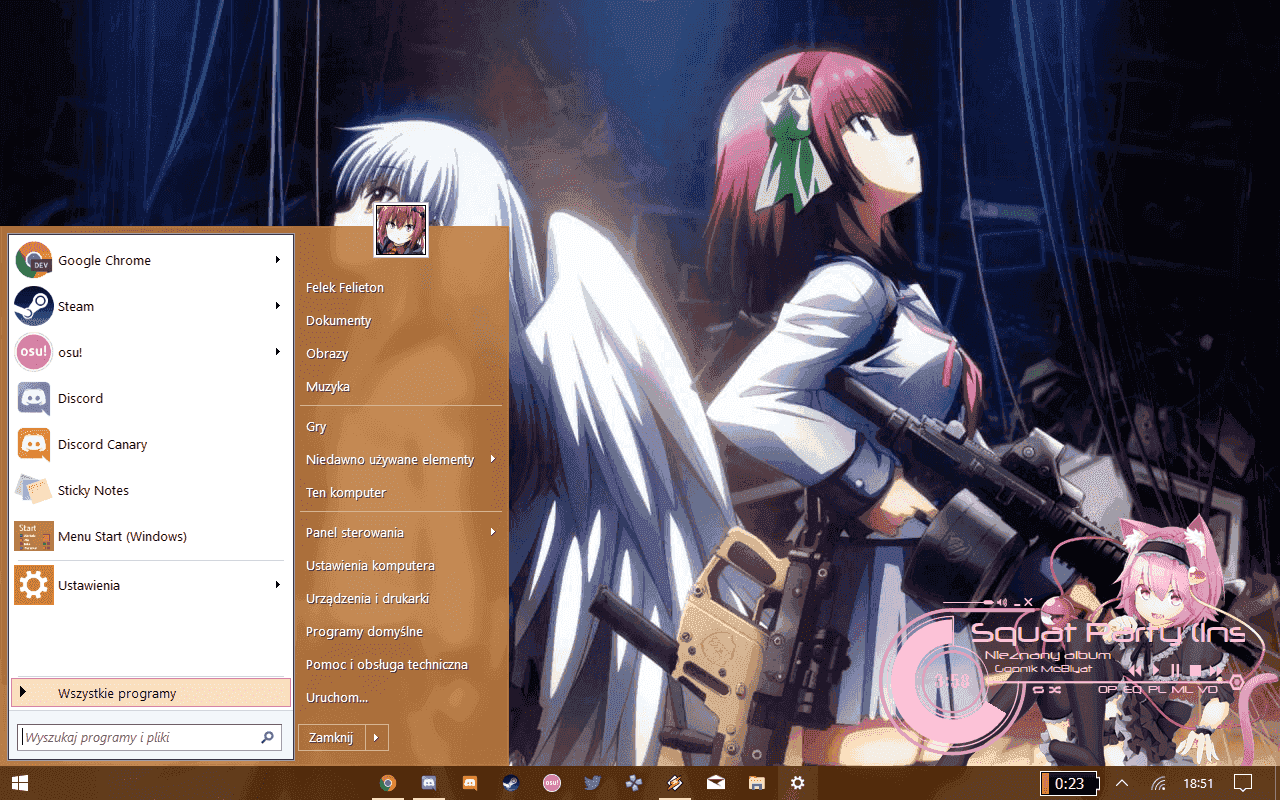This screenshot has height=800, width=1280.
Task: Toggle the EQ equalizer in music widget
Action: click(1130, 689)
